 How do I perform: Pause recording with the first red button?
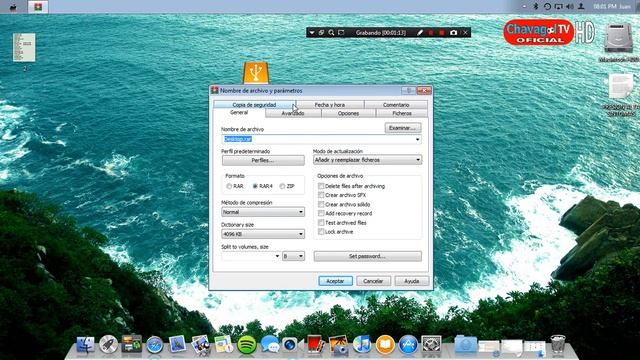431,33
